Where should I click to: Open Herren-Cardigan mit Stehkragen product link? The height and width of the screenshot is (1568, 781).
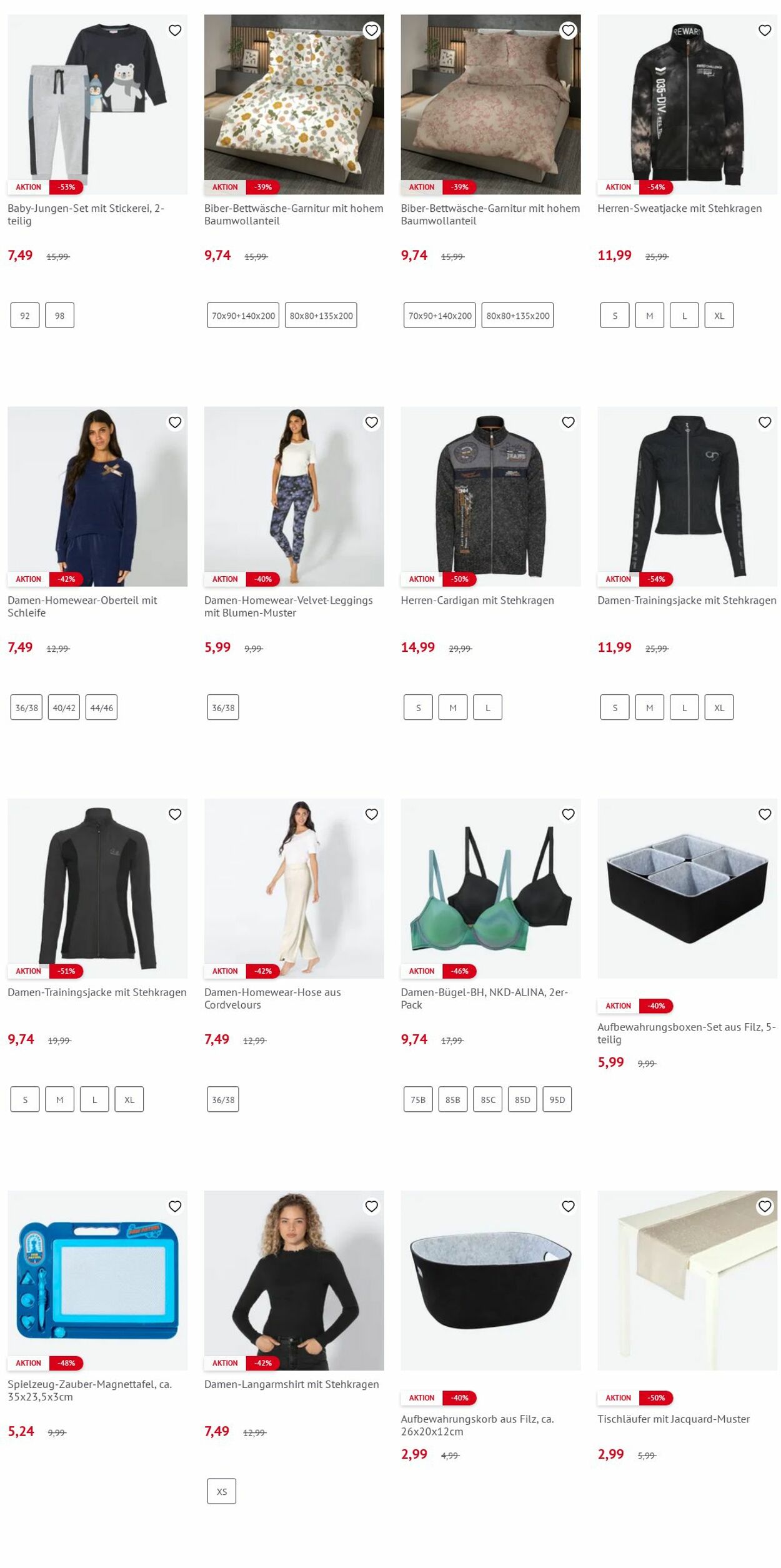point(477,600)
